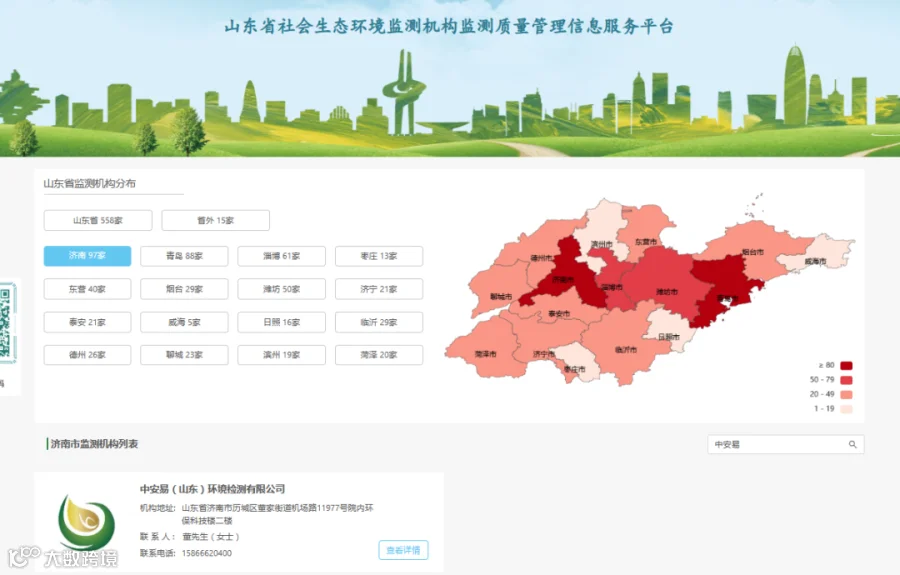Click the 中安易 company logo
900x575 pixels.
click(87, 522)
